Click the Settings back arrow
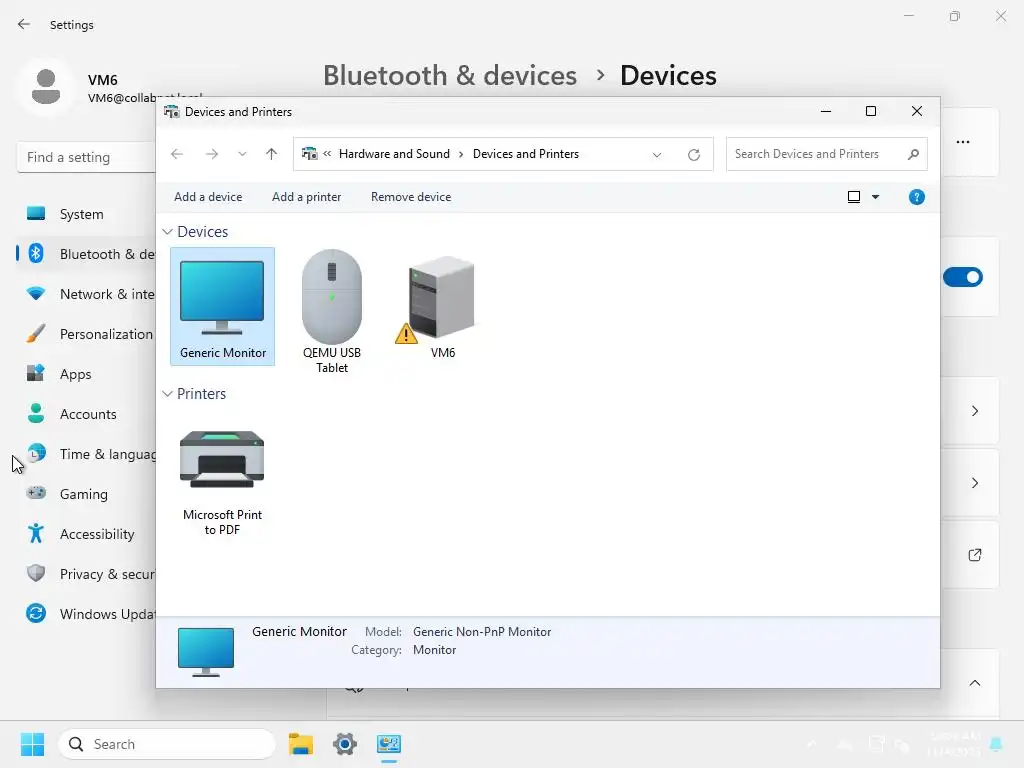1024x768 pixels. click(x=24, y=24)
